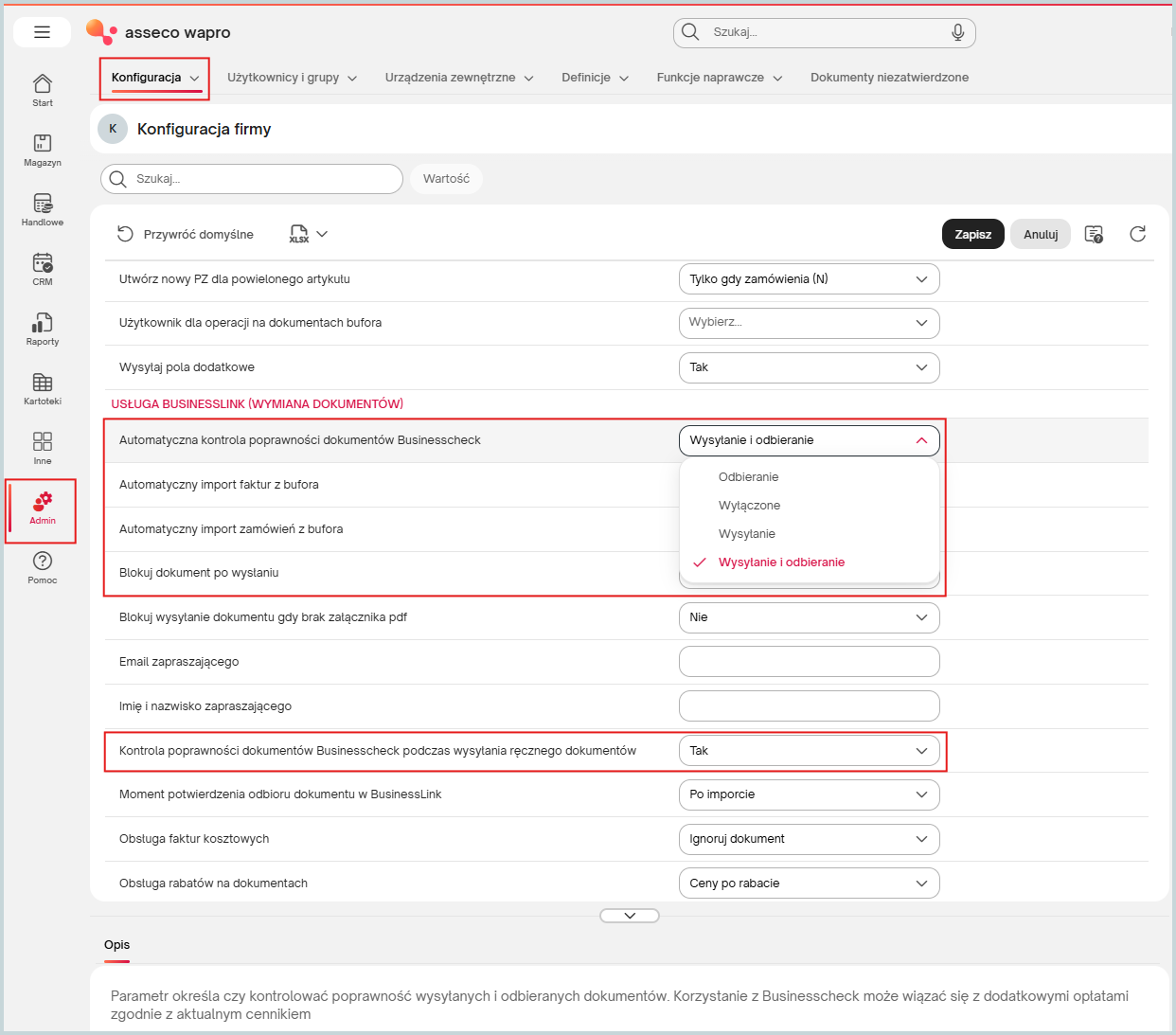Collapse the description panel using chevron handle
This screenshot has width=1176, height=1035.
point(630,916)
